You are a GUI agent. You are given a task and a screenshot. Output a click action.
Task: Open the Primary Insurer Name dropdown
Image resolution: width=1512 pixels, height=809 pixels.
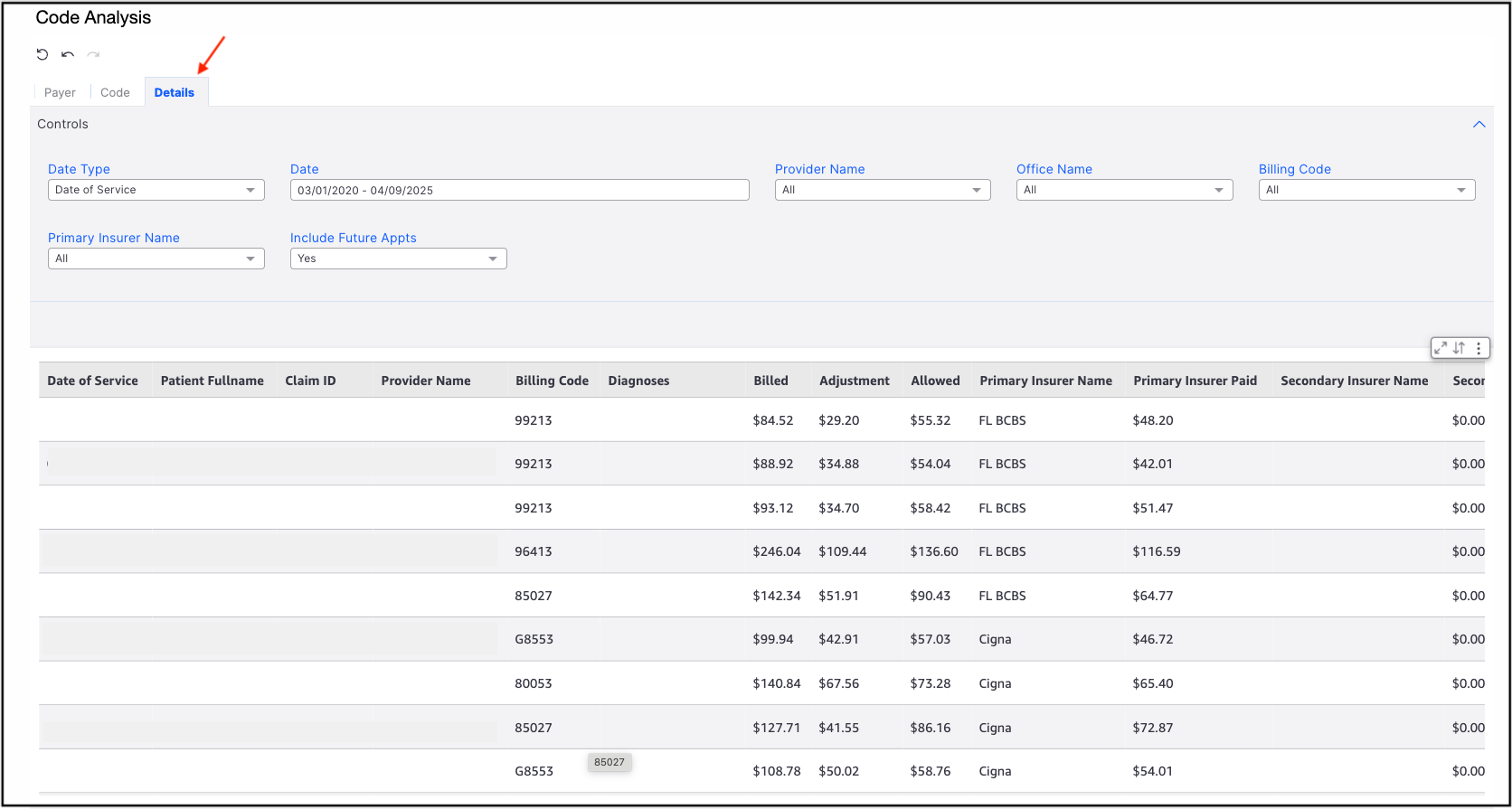[156, 259]
